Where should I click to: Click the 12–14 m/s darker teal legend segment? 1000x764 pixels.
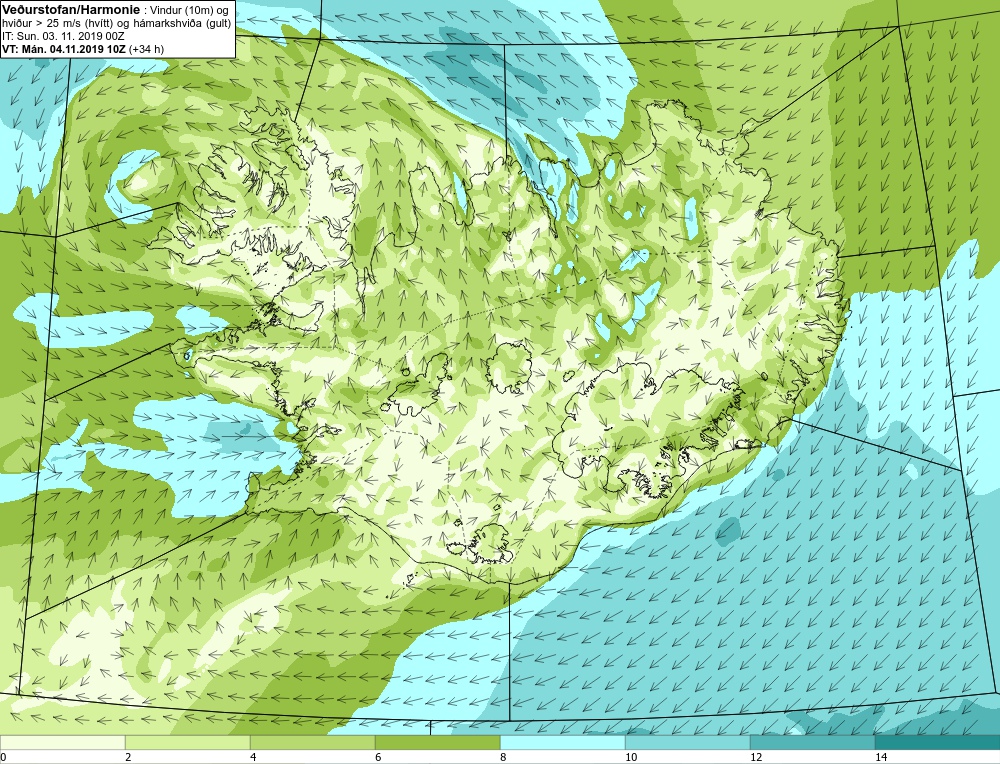(x=812, y=743)
